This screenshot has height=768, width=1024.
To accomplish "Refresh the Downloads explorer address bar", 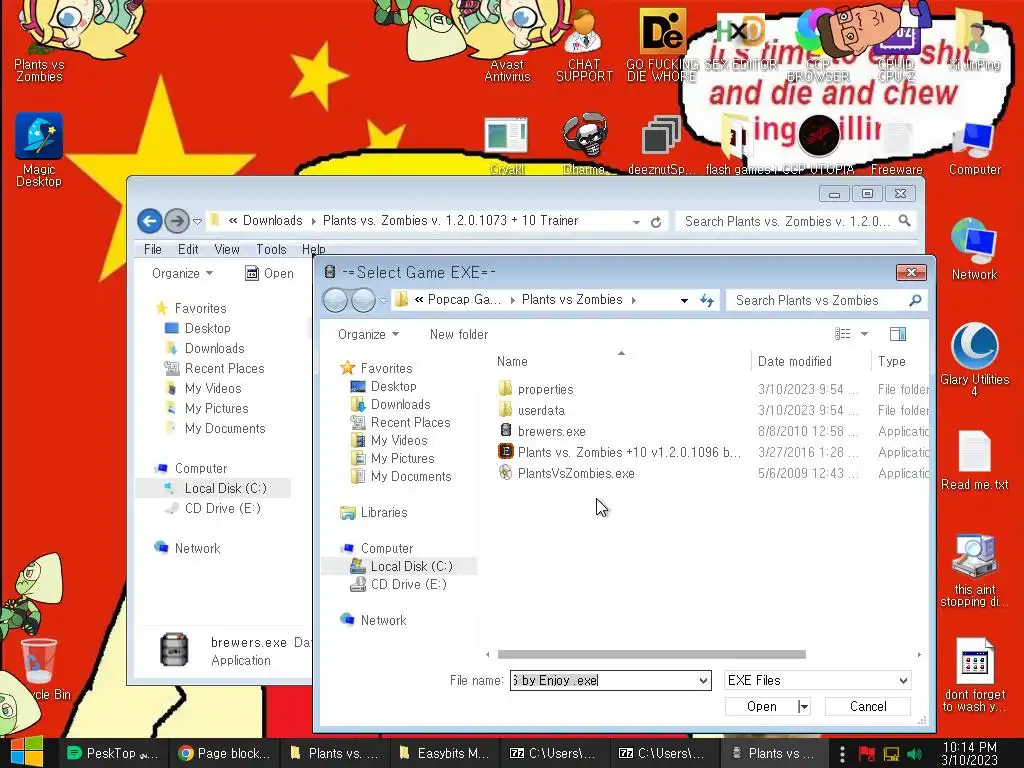I will click(656, 222).
